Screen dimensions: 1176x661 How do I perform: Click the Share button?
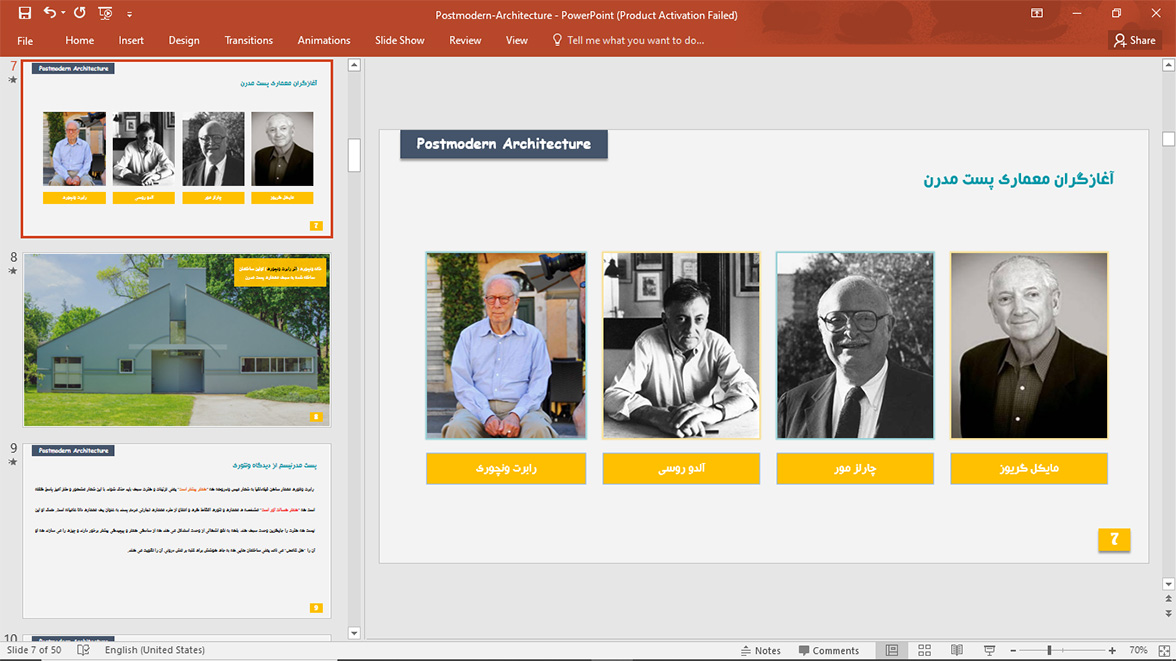coord(1135,41)
